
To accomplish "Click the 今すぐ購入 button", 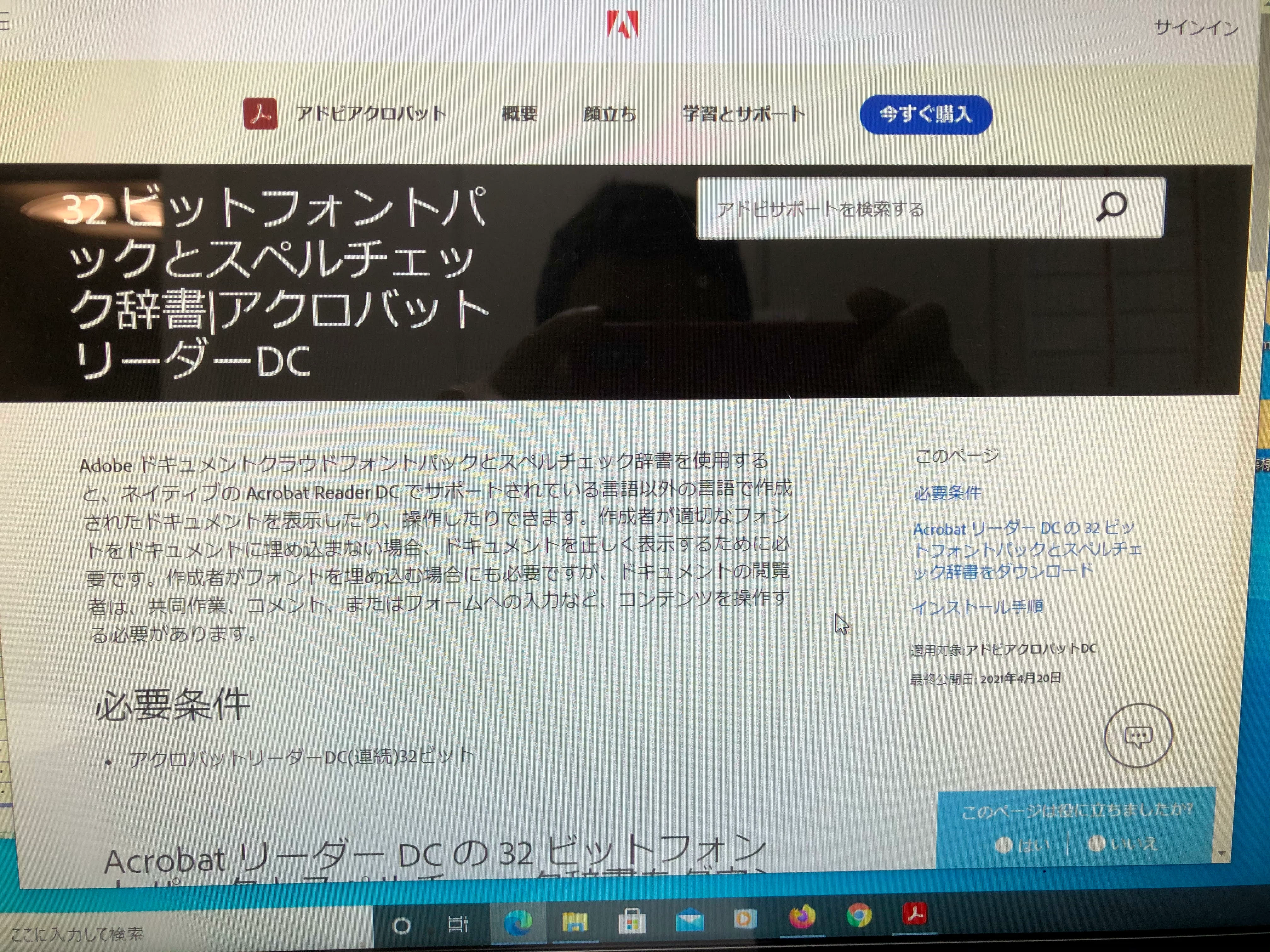I will coord(925,115).
